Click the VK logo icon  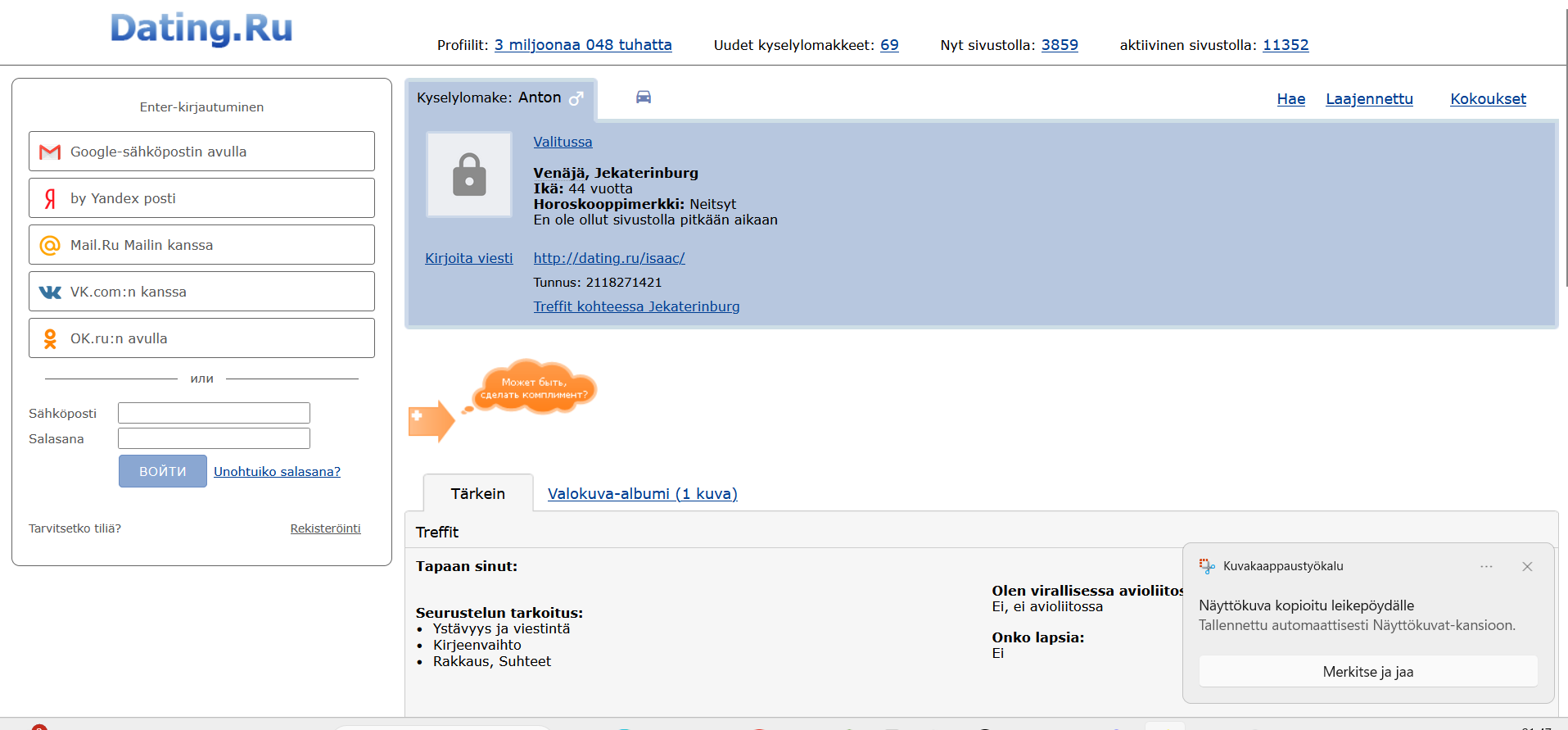50,292
